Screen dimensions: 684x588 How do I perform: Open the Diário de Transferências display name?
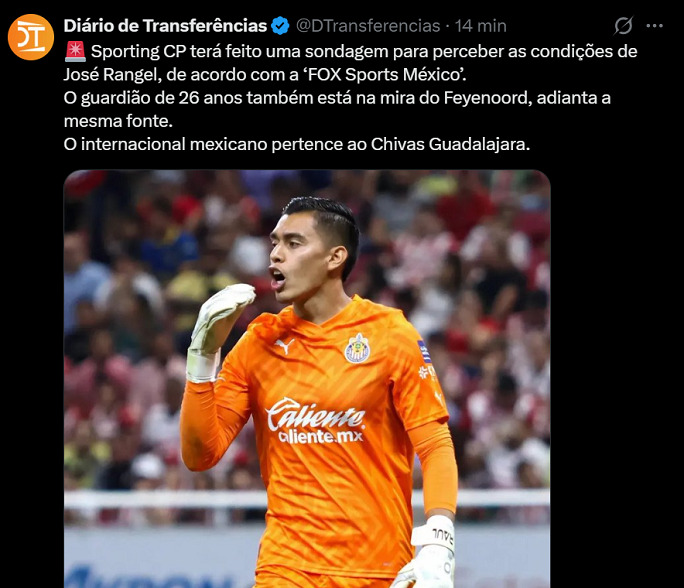[x=165, y=26]
